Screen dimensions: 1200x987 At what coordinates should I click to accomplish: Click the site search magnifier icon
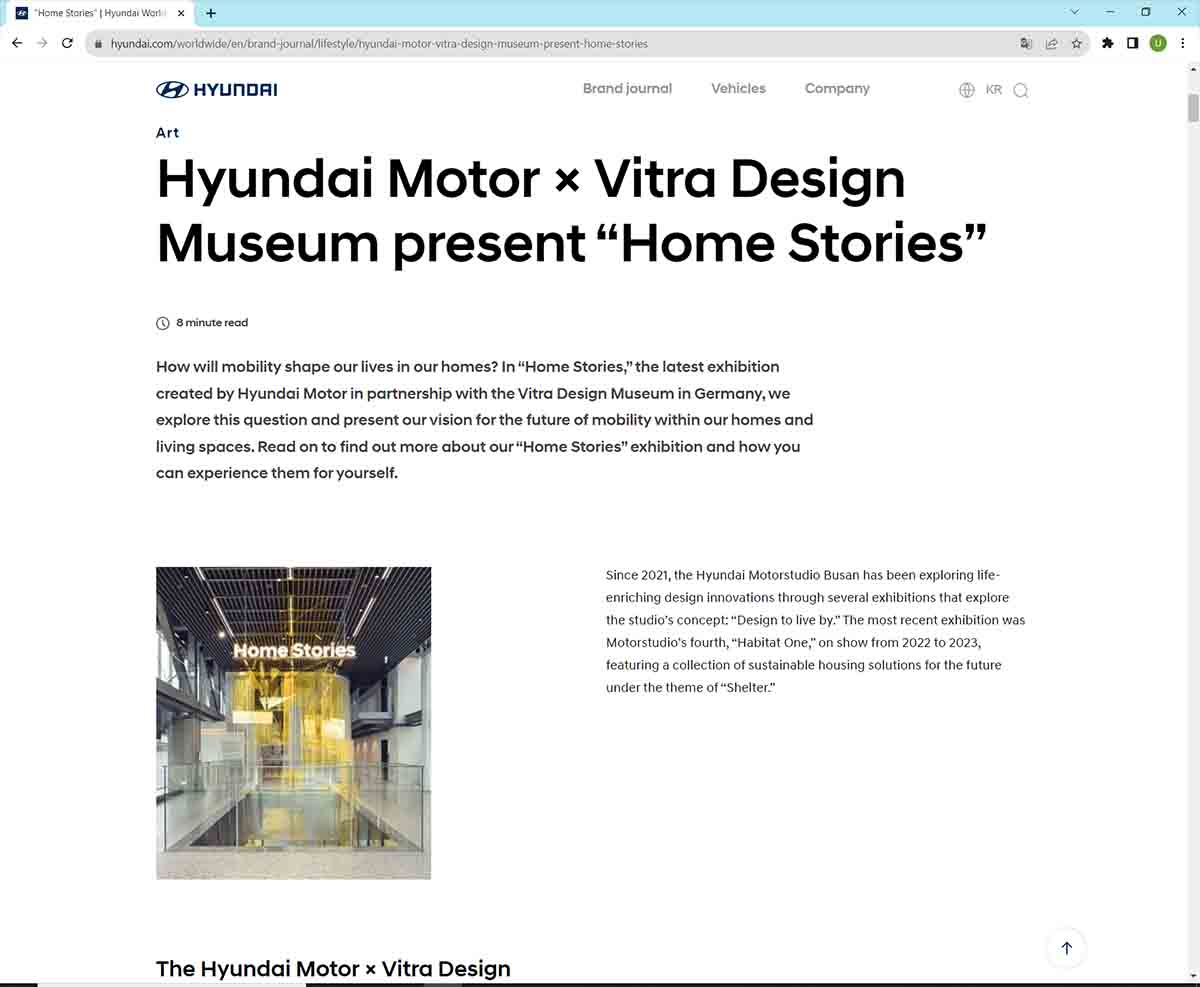[1020, 90]
